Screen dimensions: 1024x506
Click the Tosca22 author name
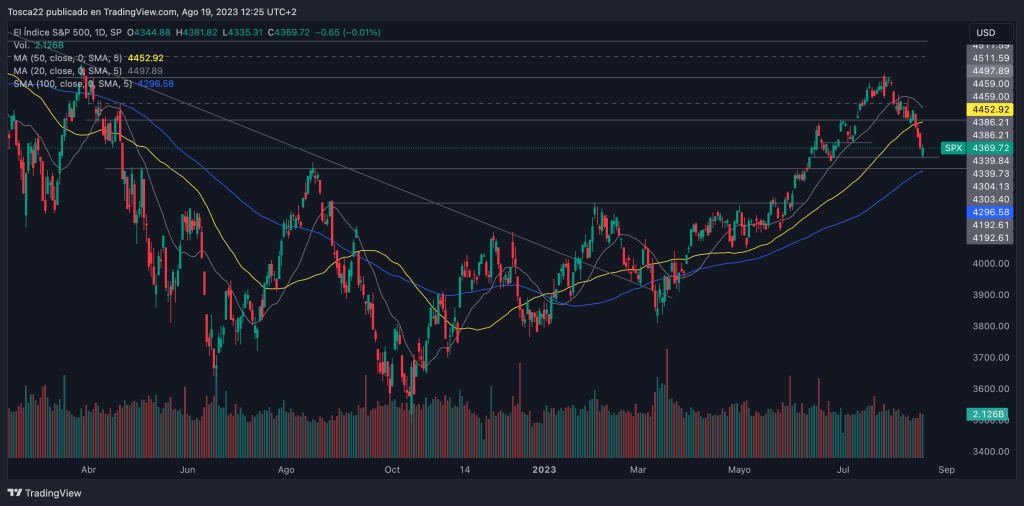click(x=30, y=13)
